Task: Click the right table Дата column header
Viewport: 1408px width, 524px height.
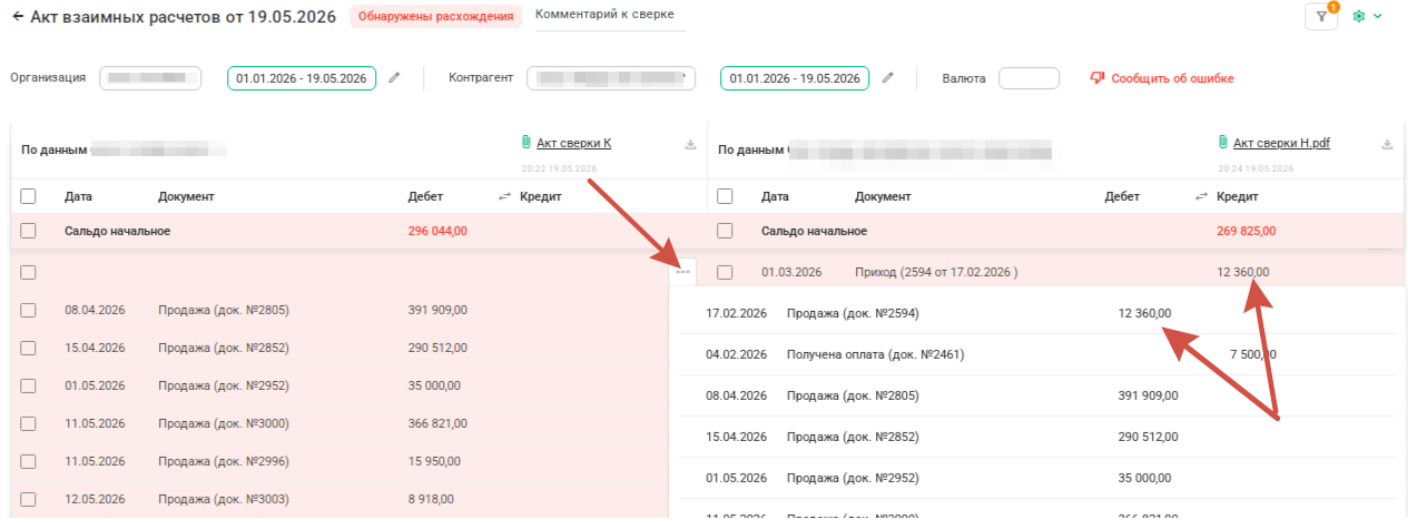Action: (x=775, y=197)
